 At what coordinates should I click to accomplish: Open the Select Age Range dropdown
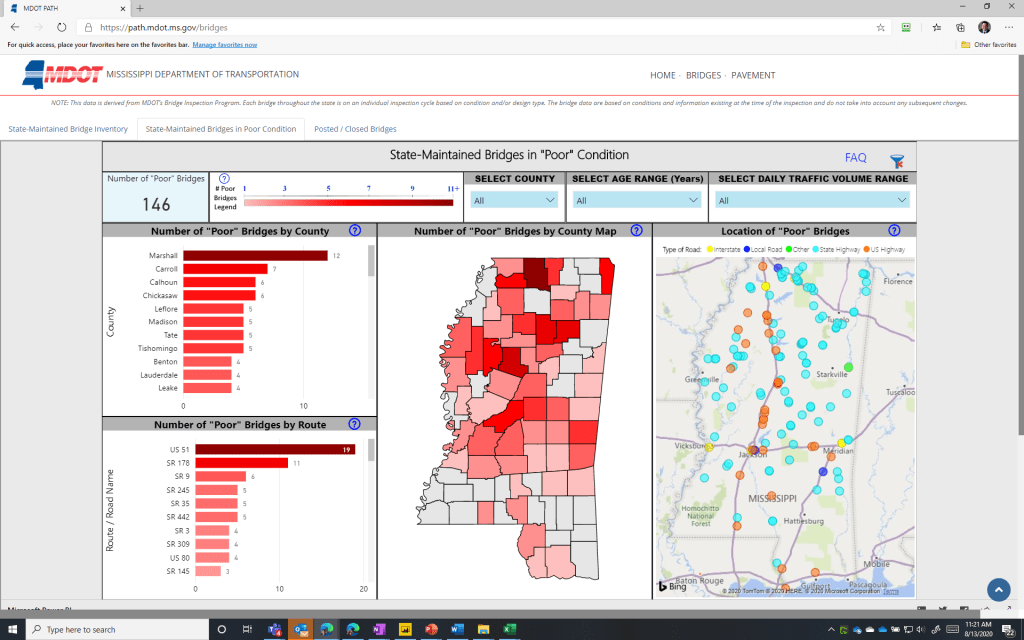637,200
